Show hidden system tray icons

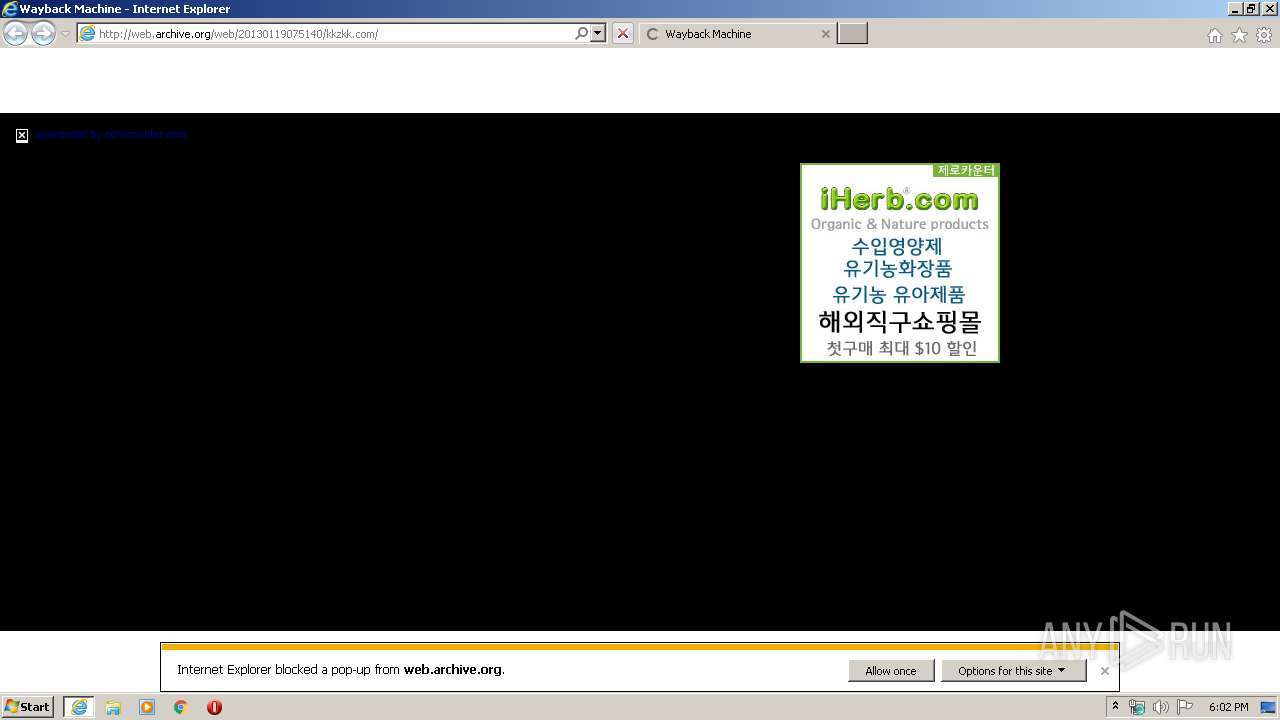pos(1115,707)
